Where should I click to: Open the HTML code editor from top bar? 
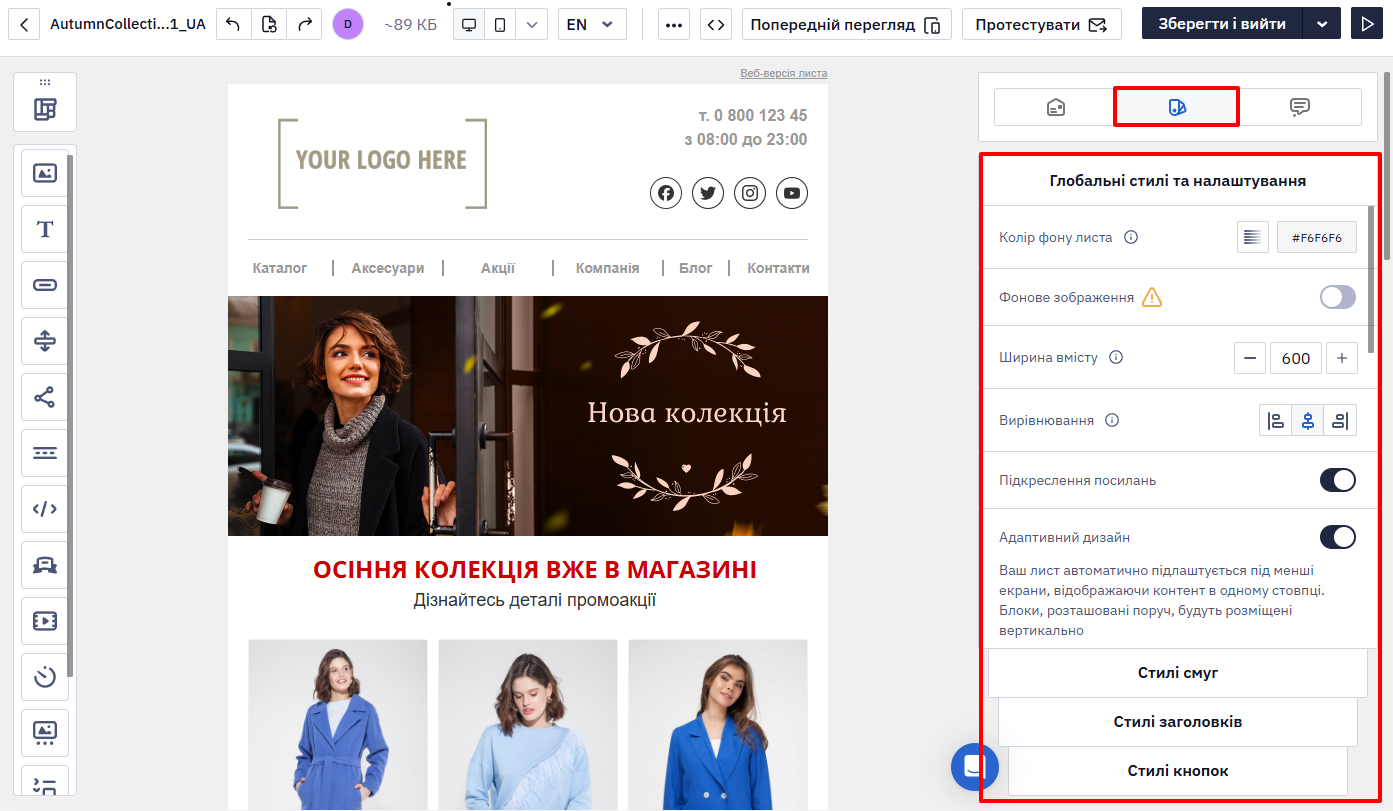tap(715, 24)
